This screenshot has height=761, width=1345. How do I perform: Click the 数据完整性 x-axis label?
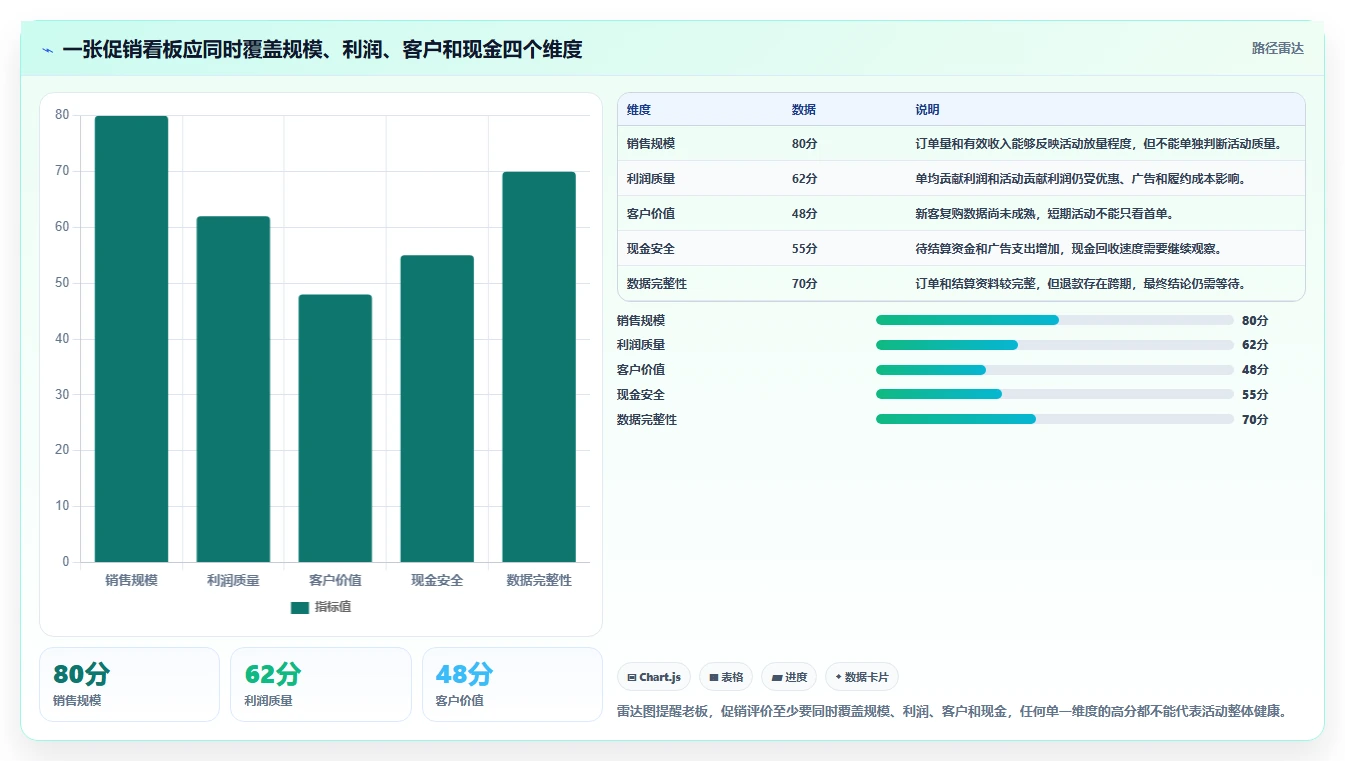coord(539,580)
